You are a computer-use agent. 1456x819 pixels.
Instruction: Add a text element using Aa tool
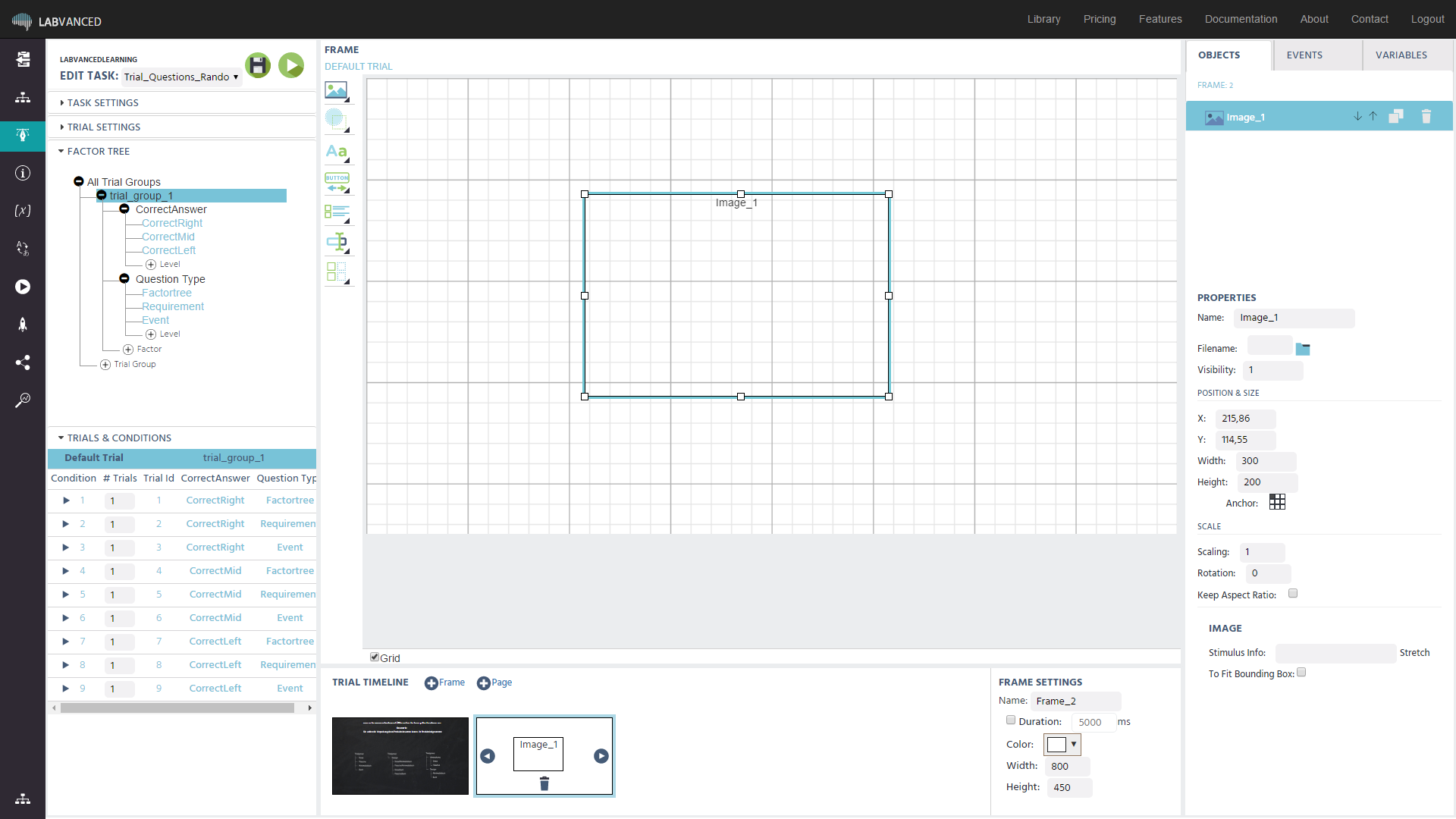click(x=337, y=152)
